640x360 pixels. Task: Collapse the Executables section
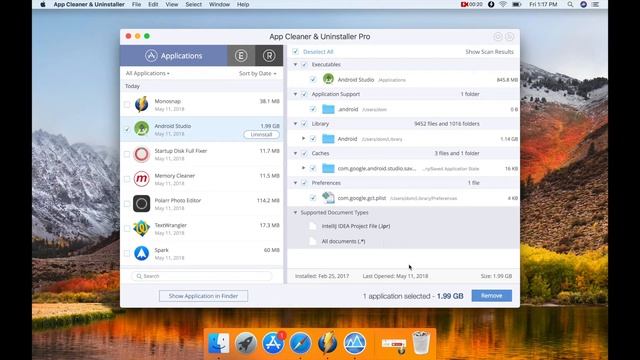(x=296, y=64)
